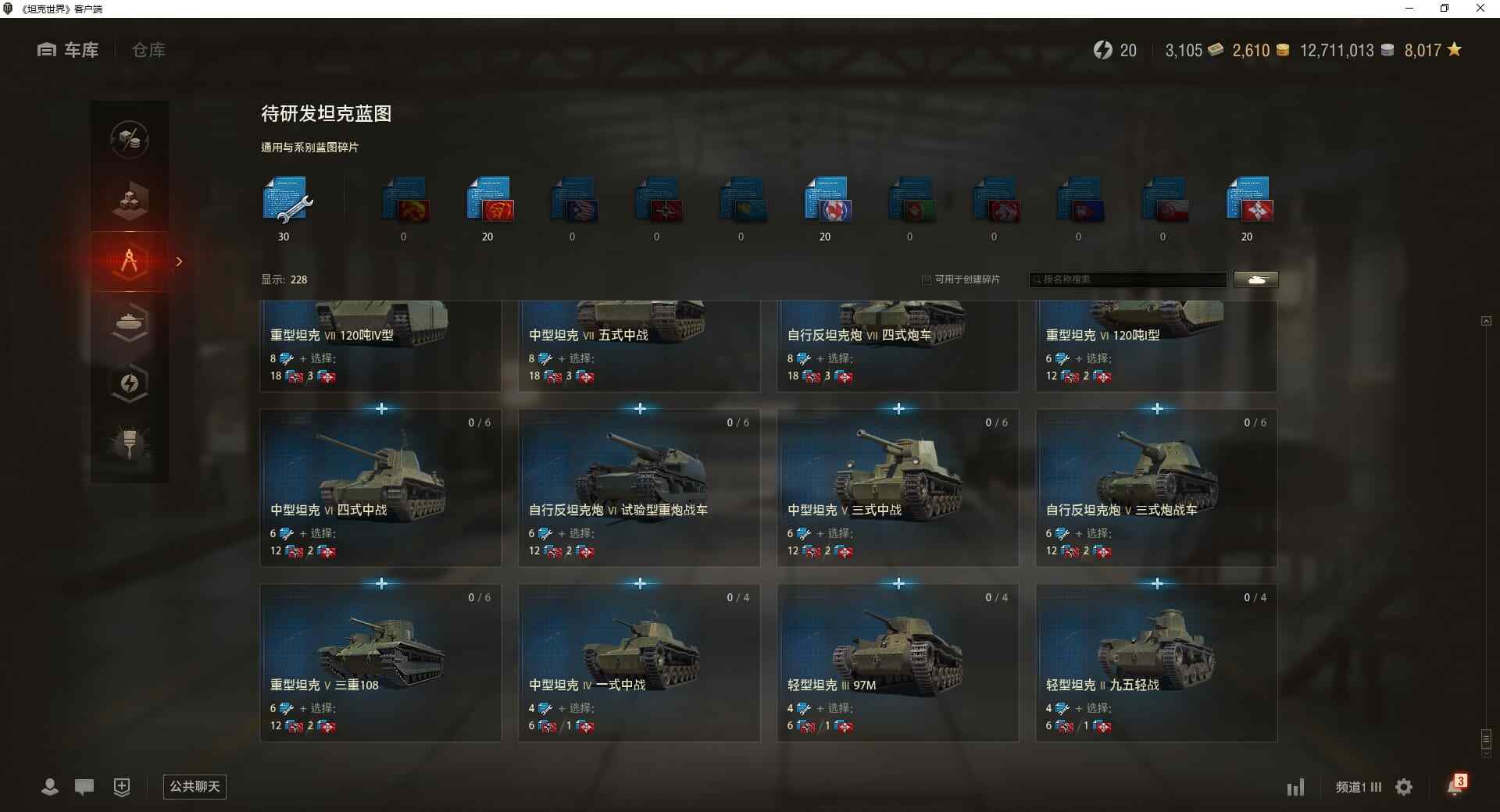Open the vehicles section in sidebar
The image size is (1500, 812).
[130, 322]
